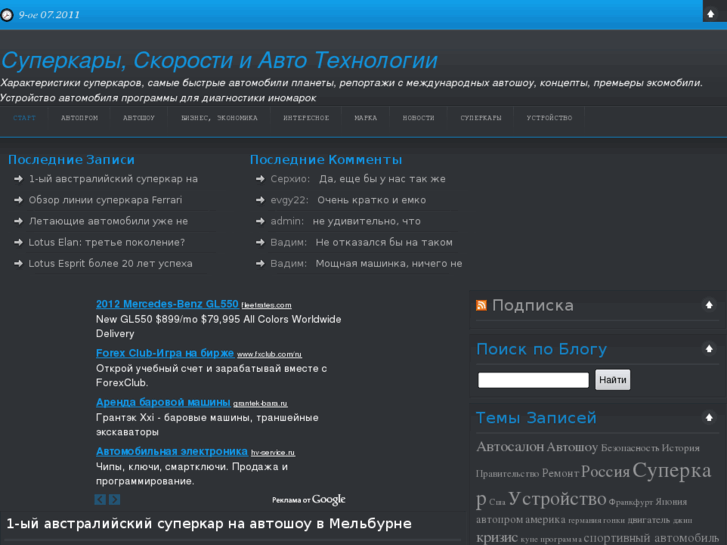Select the Ремонт tag

point(560,473)
